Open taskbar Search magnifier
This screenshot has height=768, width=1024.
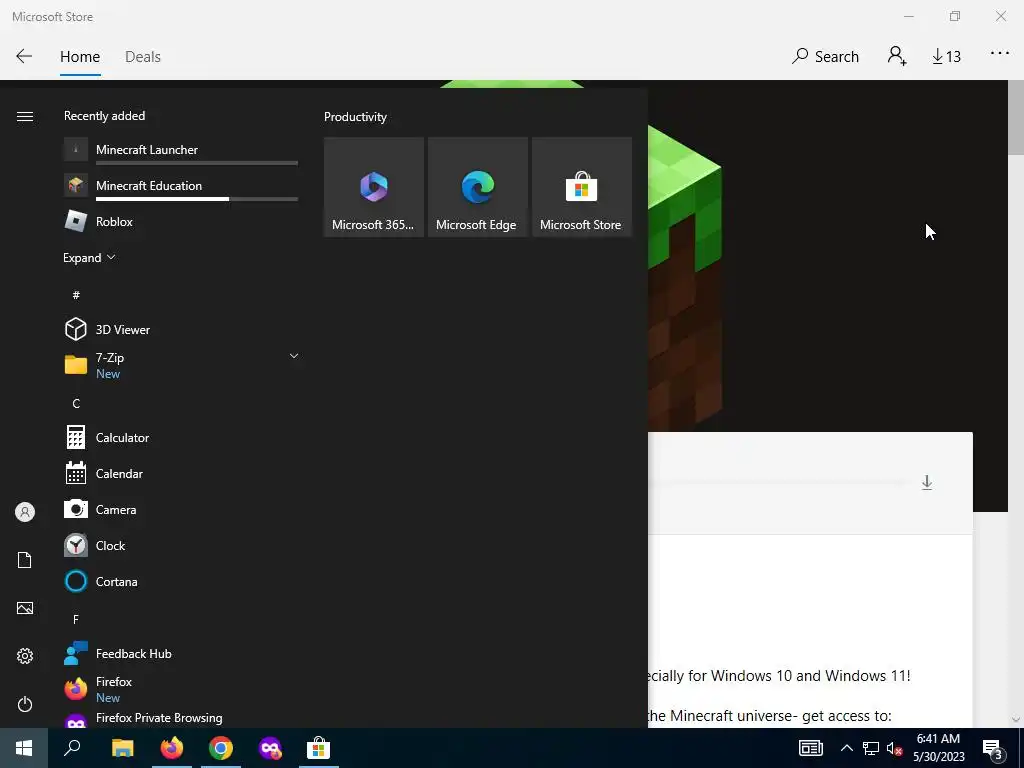[x=72, y=748]
